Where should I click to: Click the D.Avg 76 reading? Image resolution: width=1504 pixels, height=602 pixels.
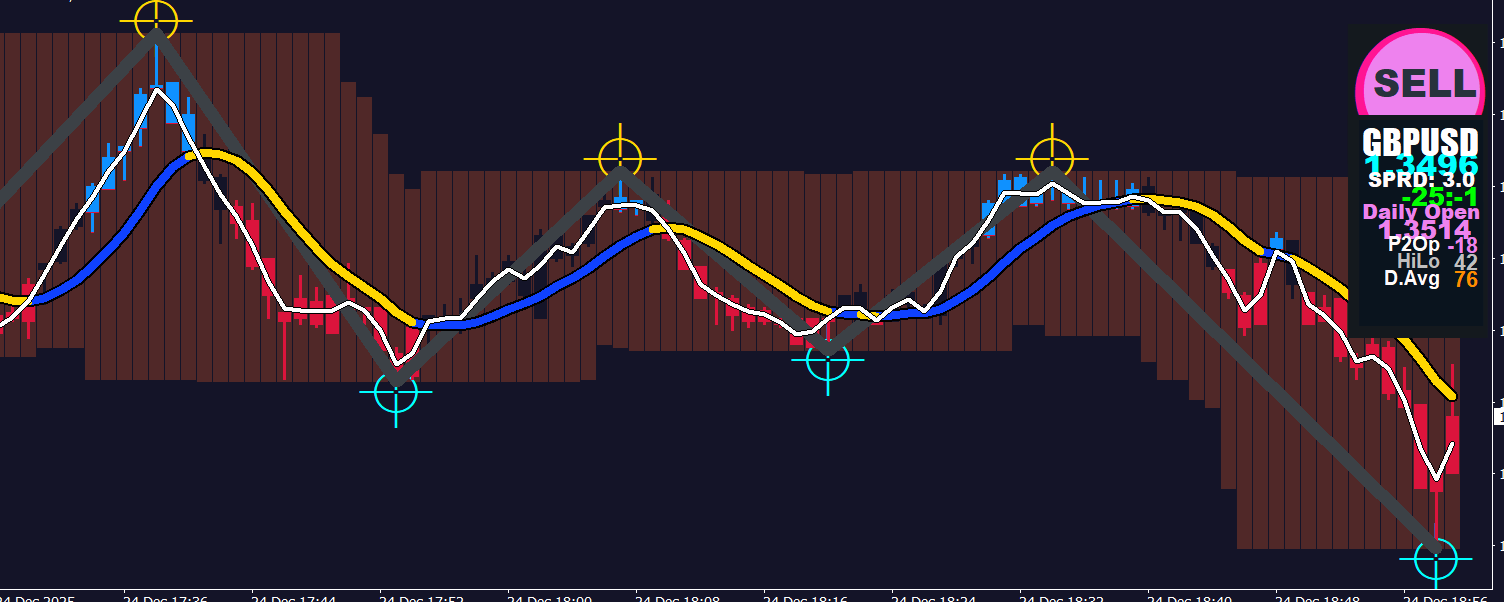1430,278
